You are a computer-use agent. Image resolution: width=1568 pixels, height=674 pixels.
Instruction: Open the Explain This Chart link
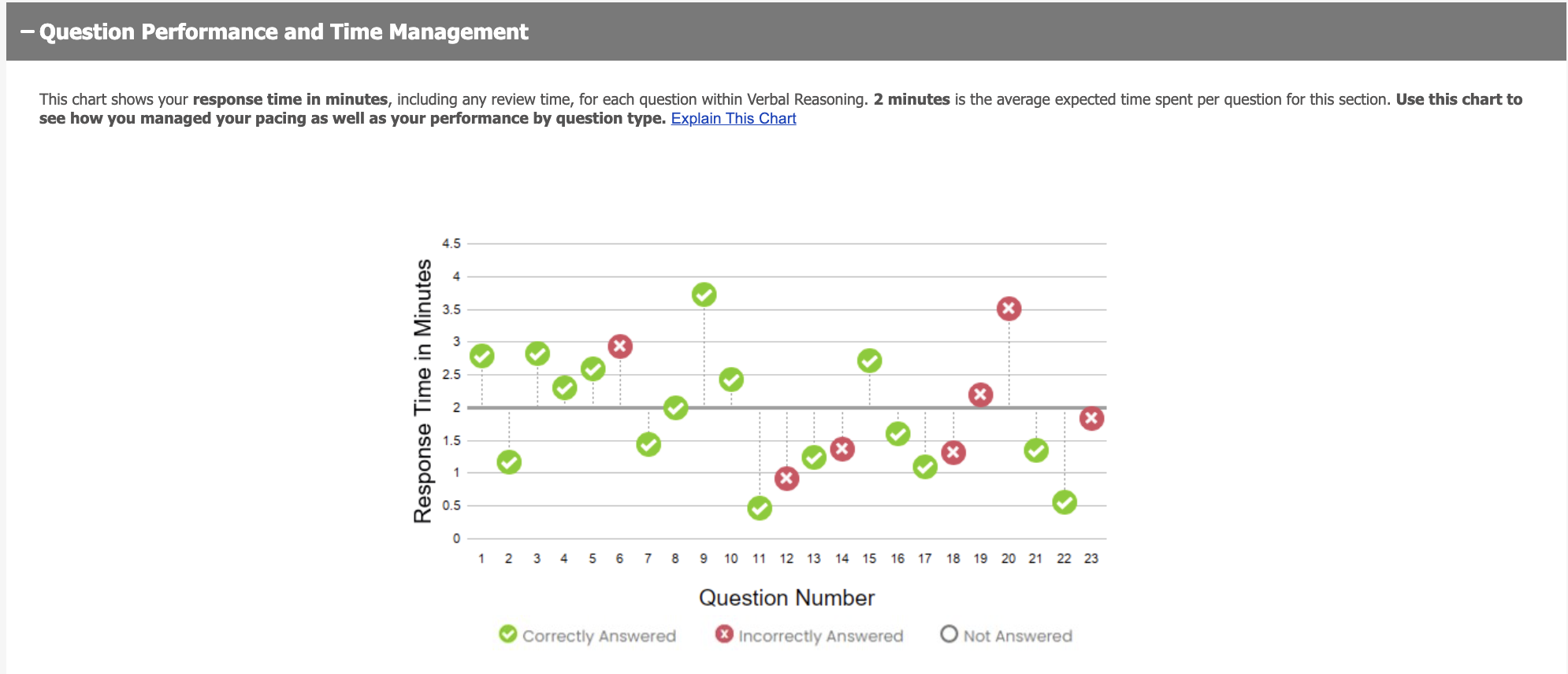tap(733, 118)
